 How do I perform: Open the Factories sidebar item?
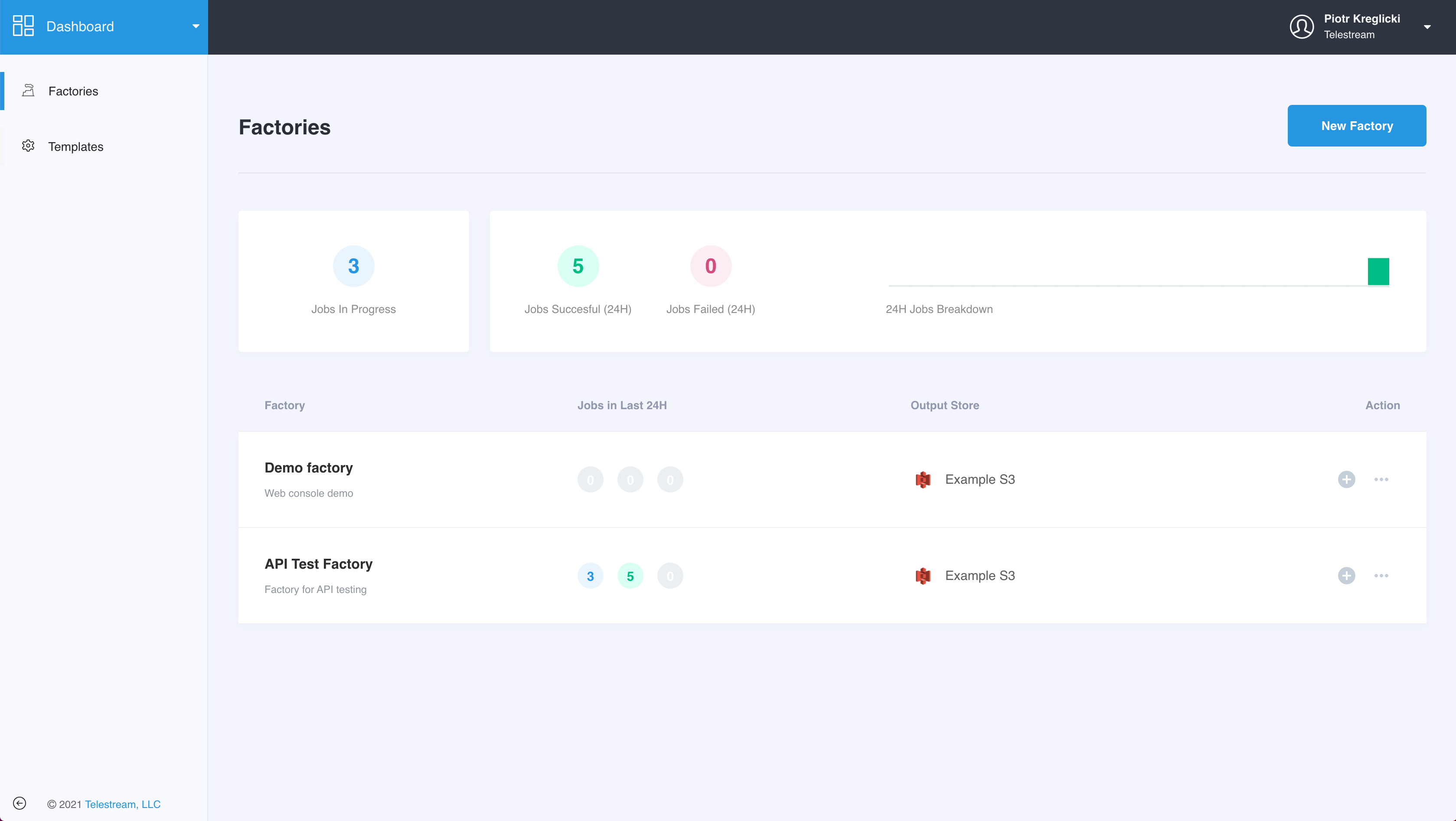104,91
